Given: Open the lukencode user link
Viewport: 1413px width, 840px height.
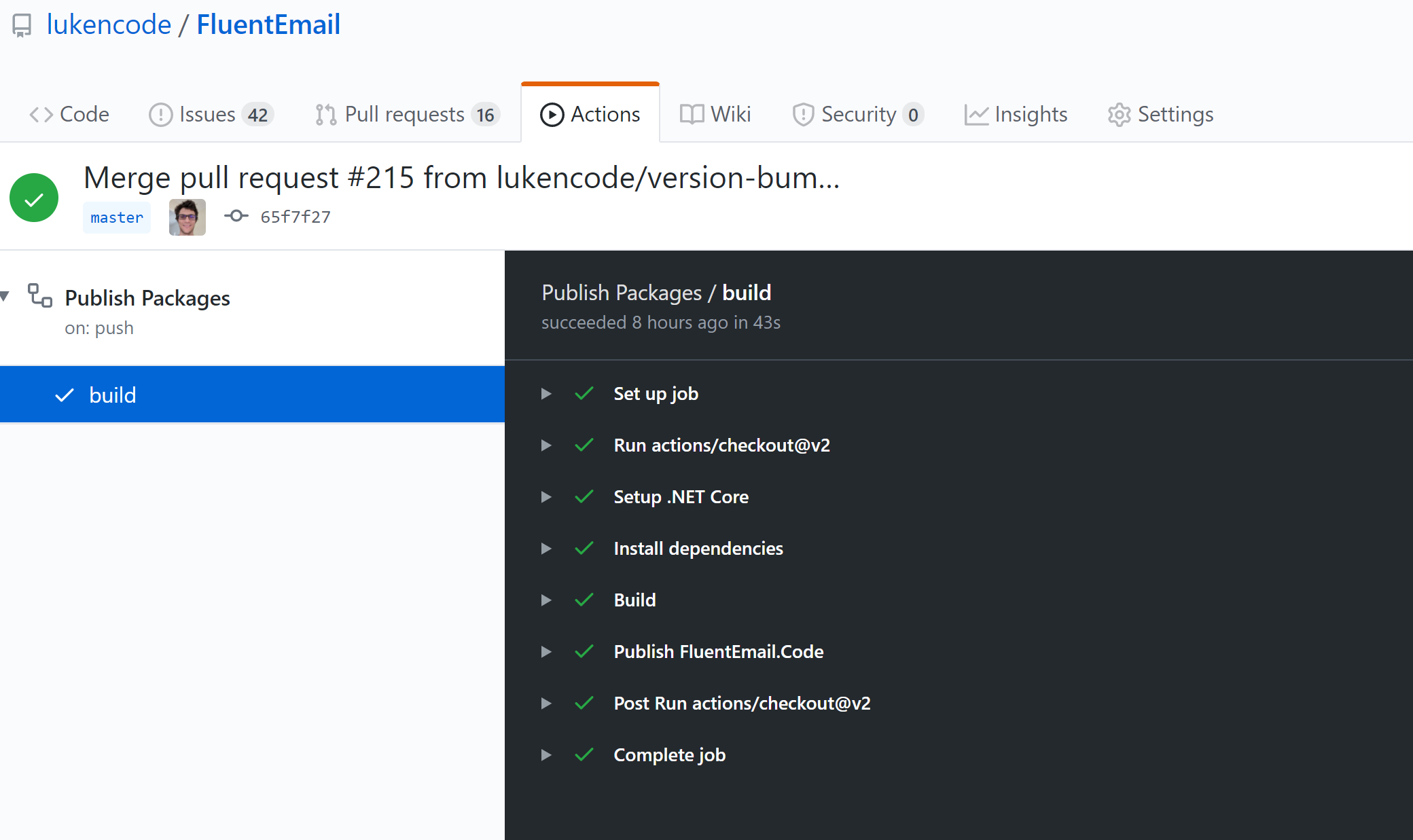Looking at the screenshot, I should tap(109, 25).
